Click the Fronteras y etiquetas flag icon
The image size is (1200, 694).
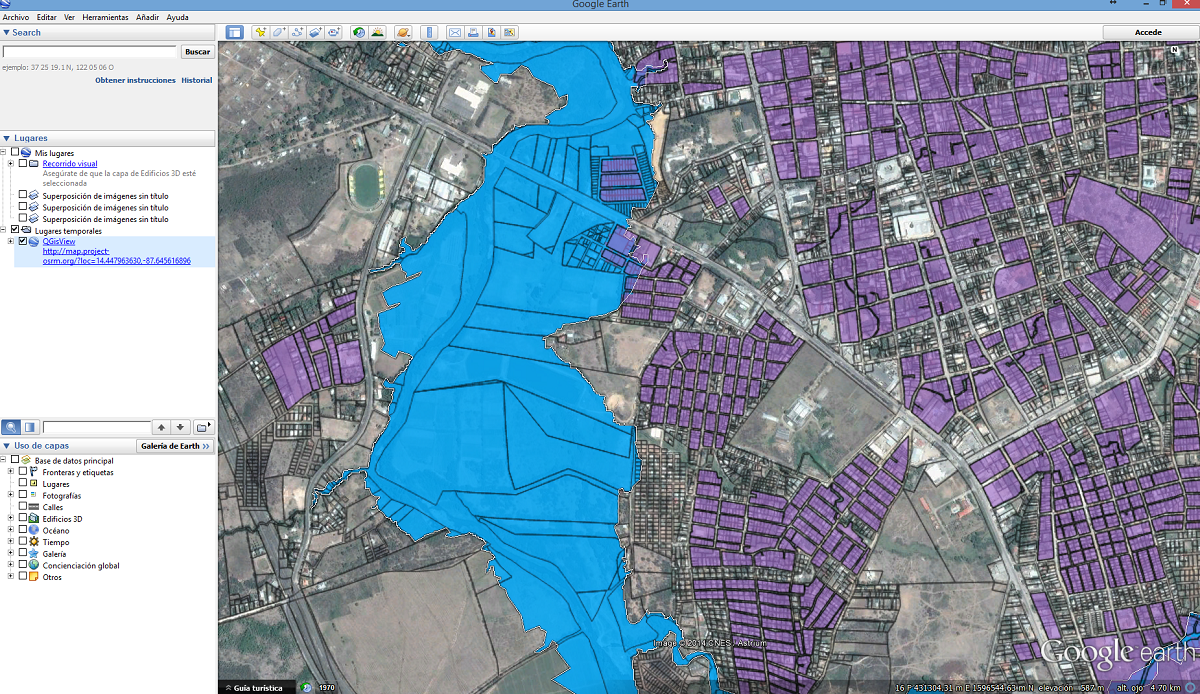[34, 472]
